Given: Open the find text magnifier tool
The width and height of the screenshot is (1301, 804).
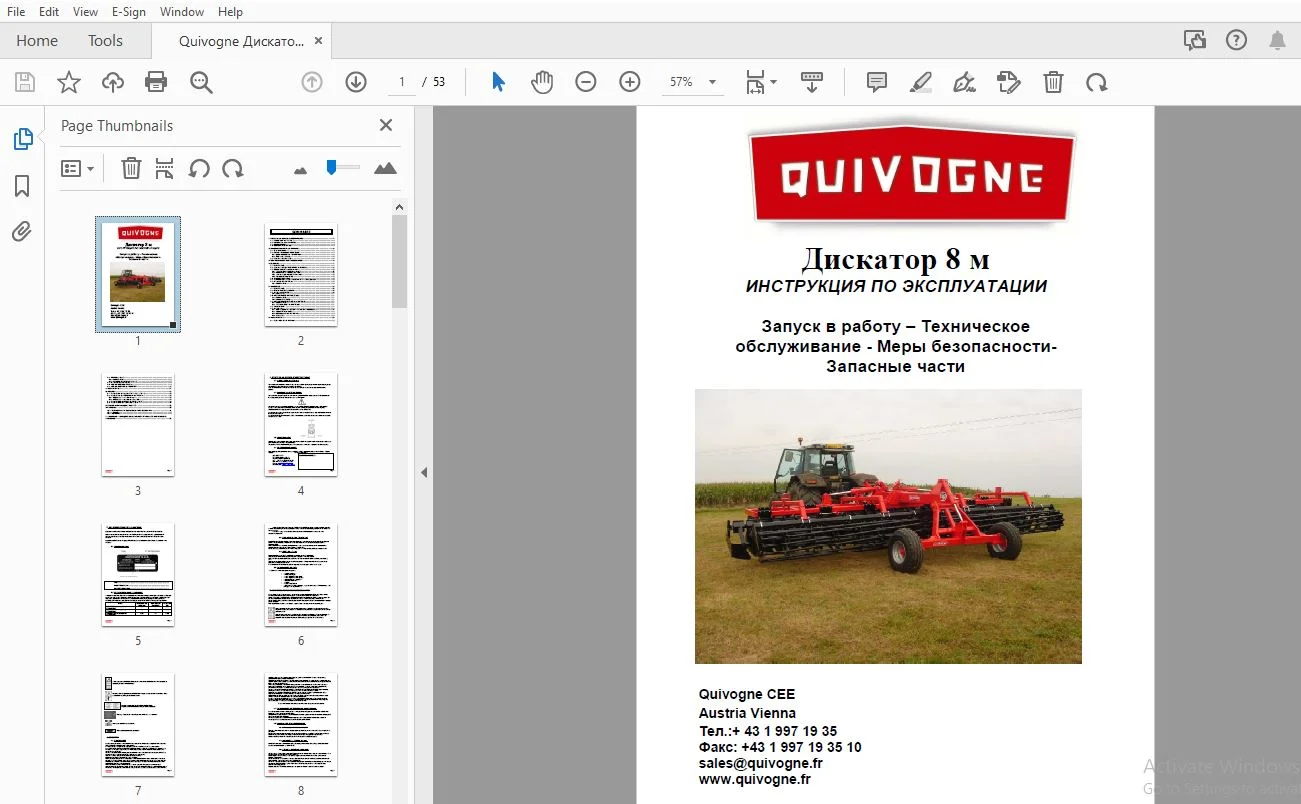Looking at the screenshot, I should click(x=201, y=82).
